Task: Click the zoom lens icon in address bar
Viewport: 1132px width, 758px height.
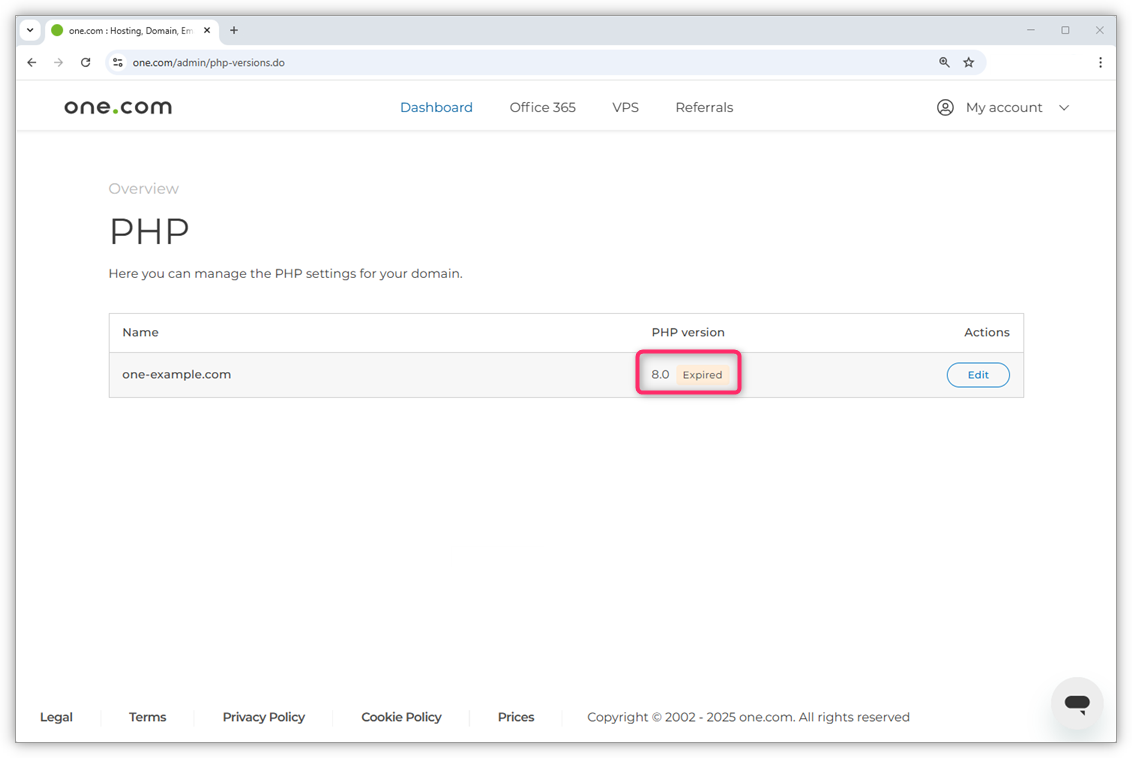Action: (x=944, y=62)
